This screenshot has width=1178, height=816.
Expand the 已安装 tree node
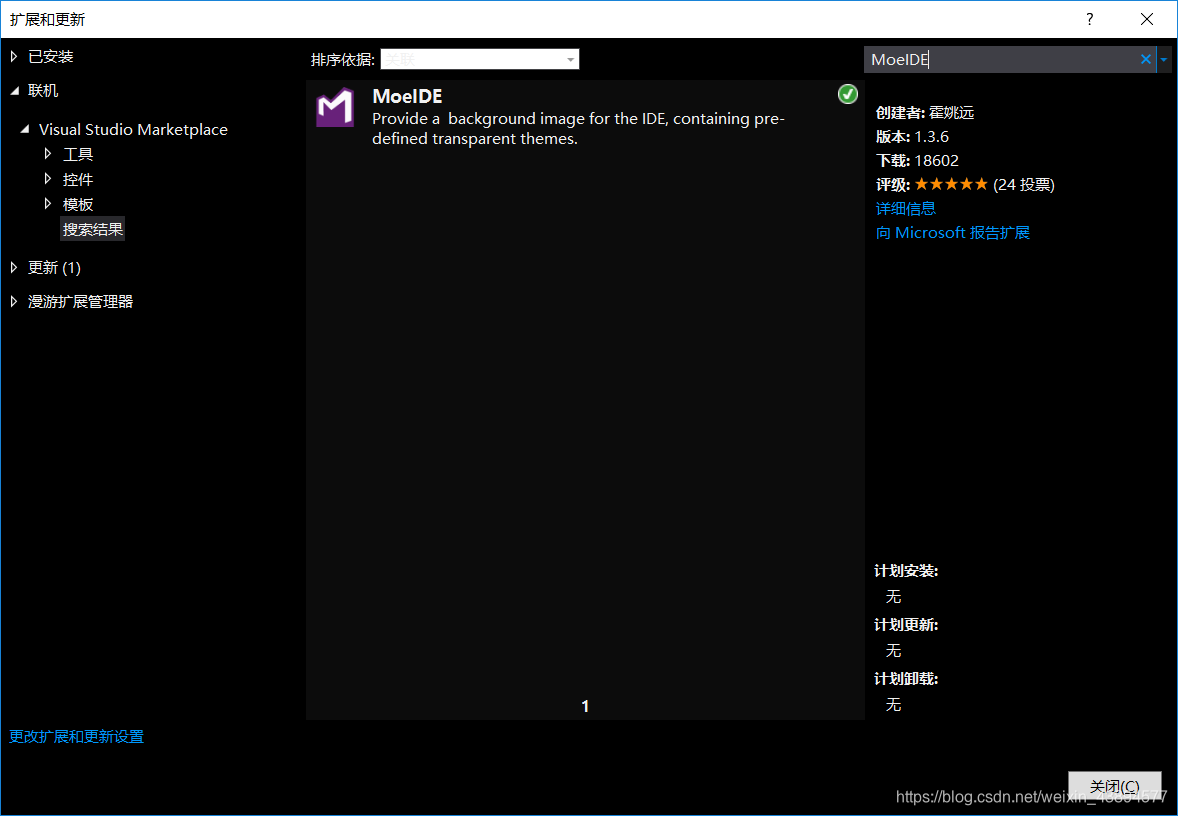[x=14, y=56]
